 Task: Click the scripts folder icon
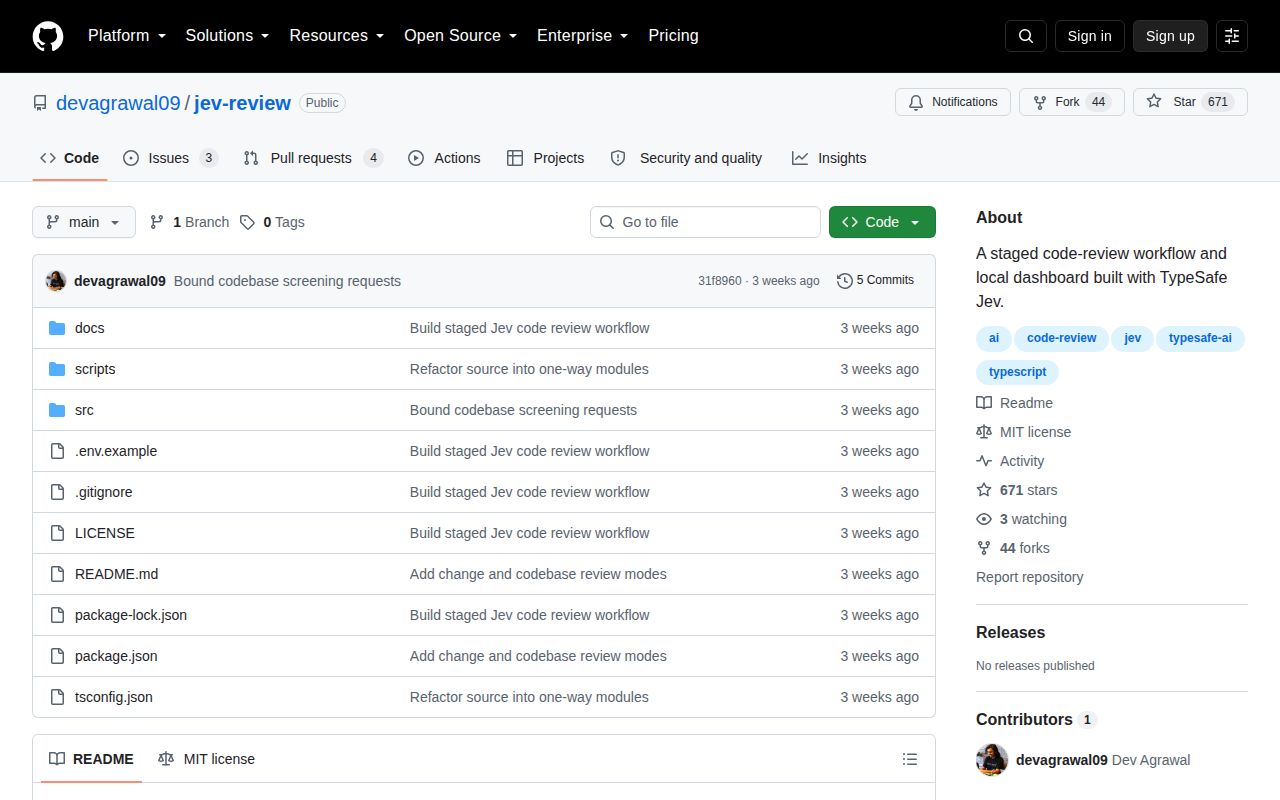[x=57, y=369]
